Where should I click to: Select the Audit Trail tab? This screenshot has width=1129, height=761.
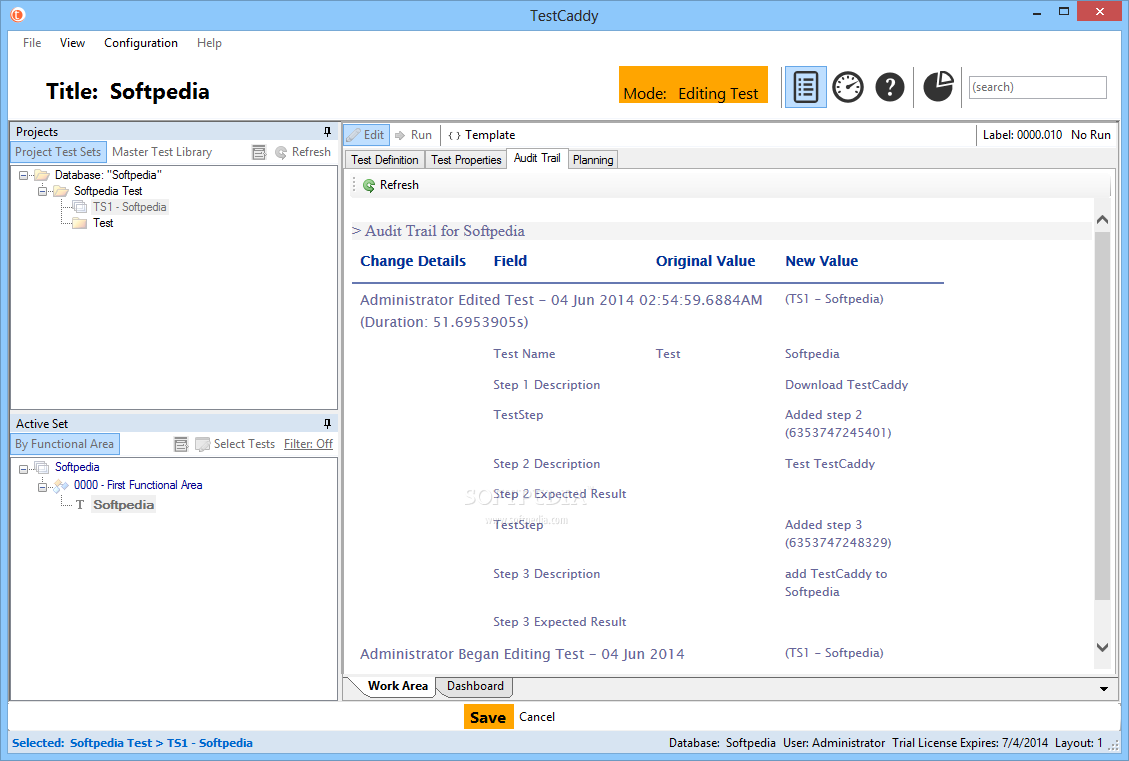[537, 158]
